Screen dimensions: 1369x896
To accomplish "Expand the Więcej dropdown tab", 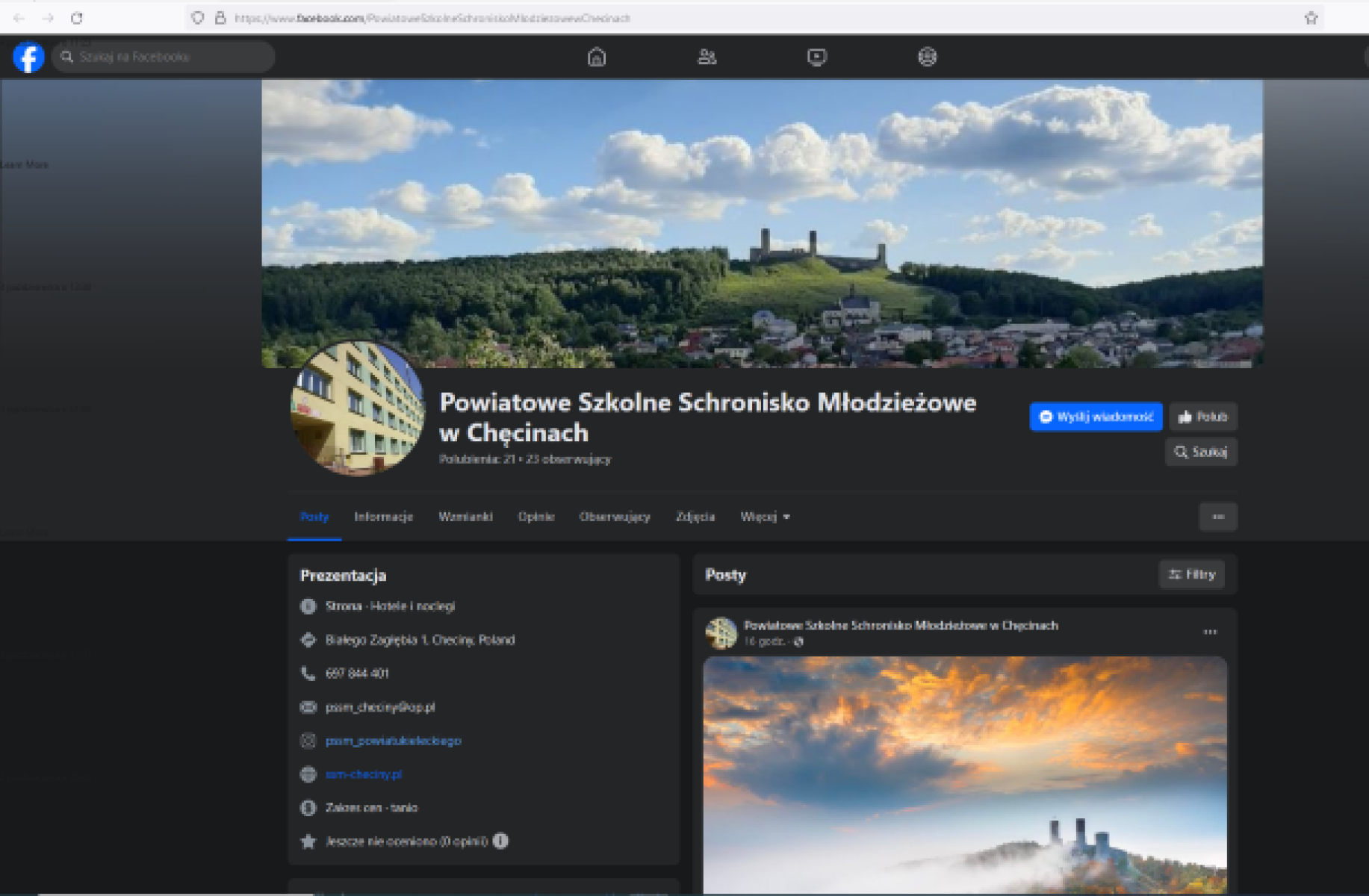I will click(765, 517).
